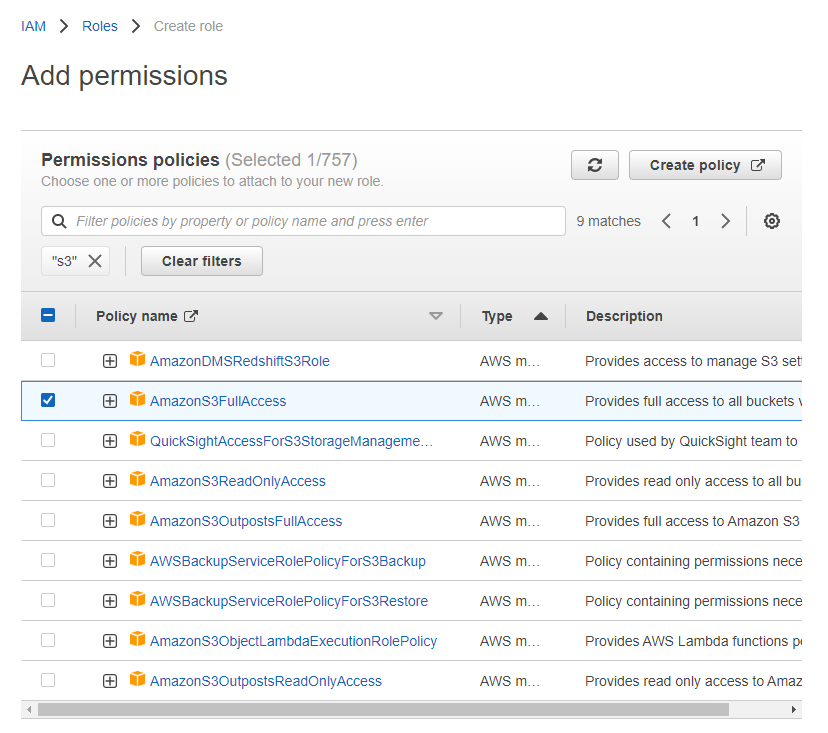Click the "Create role" breadcrumb text

(188, 26)
